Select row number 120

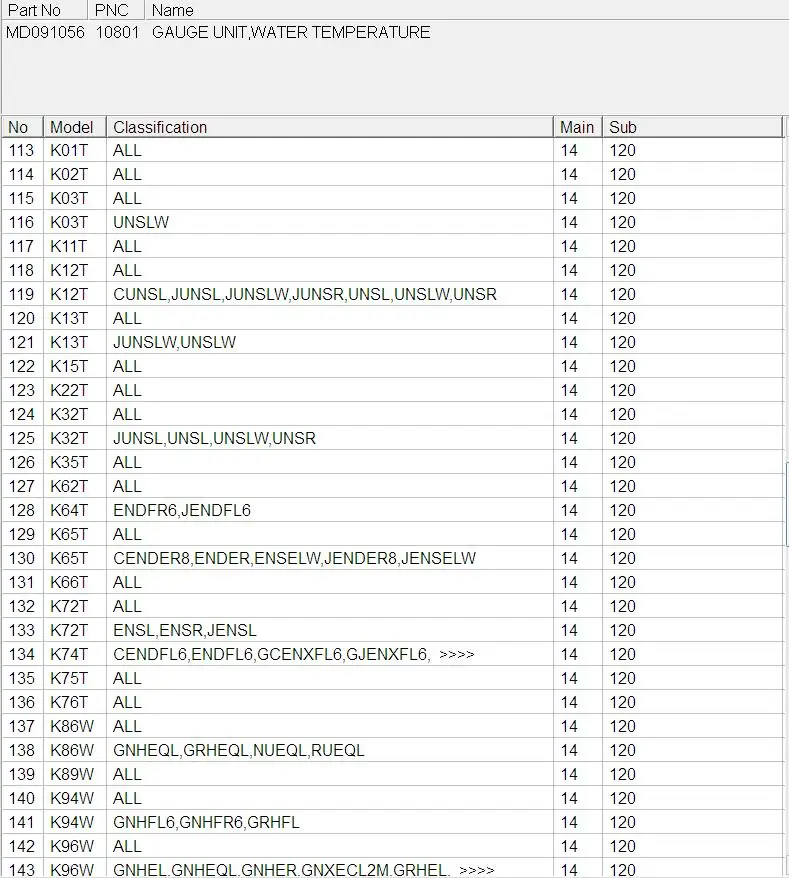(21, 319)
